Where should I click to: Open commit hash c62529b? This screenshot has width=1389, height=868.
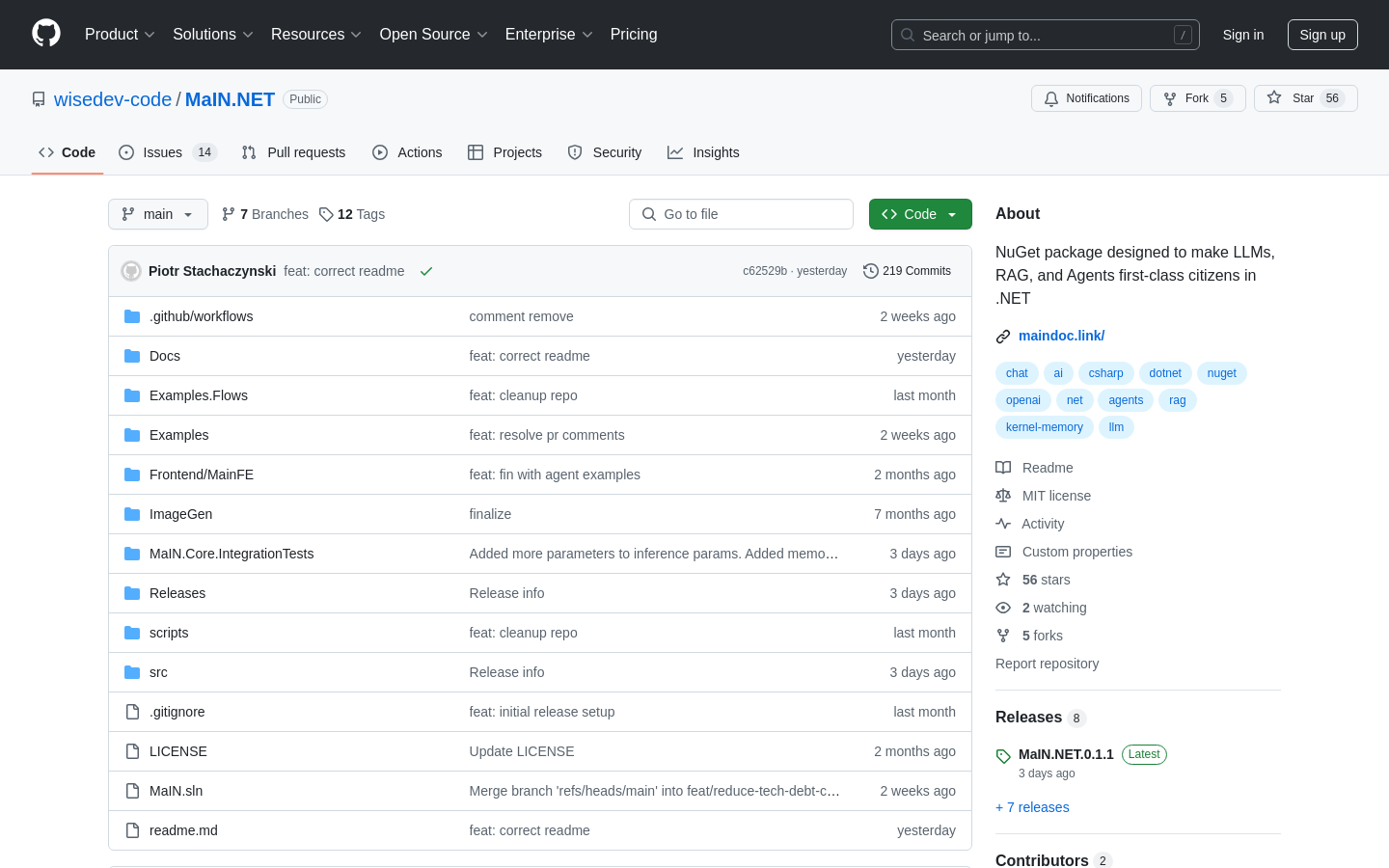coord(765,271)
